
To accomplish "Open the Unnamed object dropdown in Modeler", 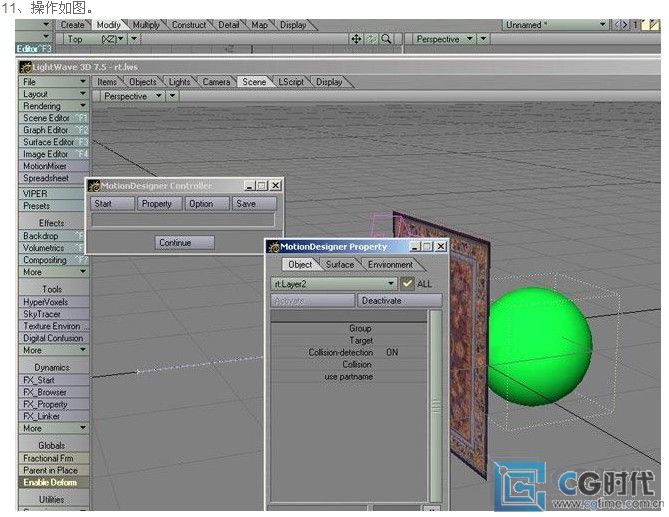I will [x=556, y=25].
